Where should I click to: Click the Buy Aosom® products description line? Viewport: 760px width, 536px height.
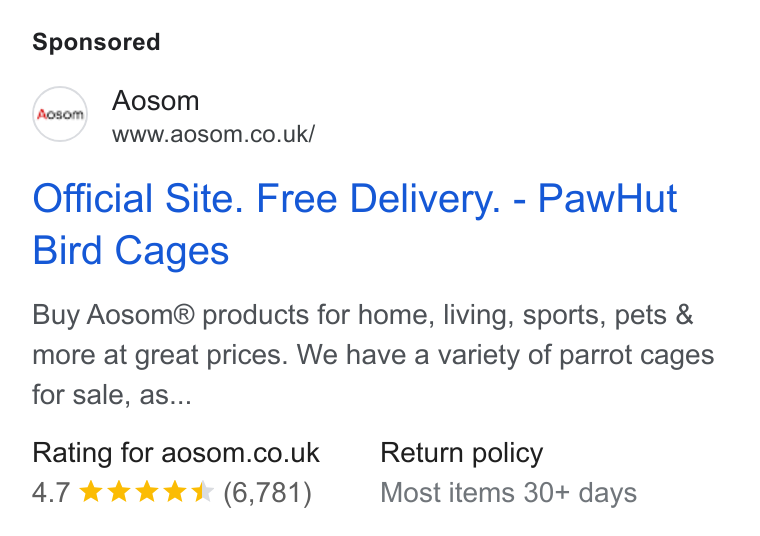tap(363, 315)
